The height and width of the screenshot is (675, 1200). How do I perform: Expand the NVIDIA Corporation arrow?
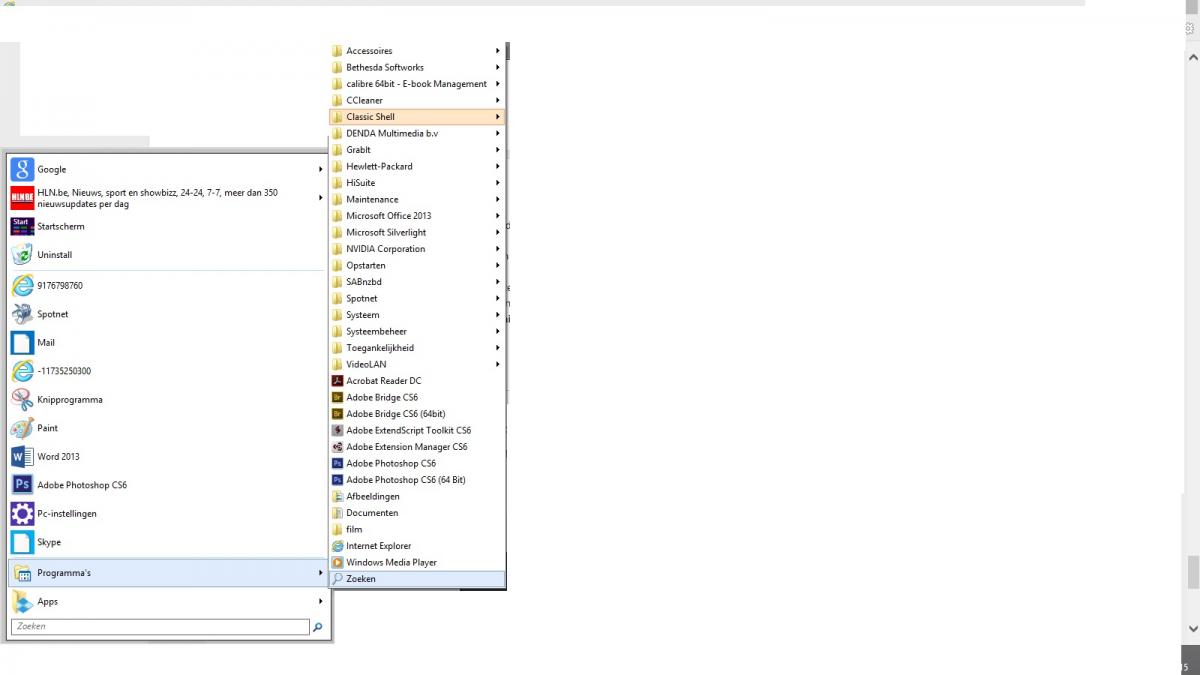(497, 249)
